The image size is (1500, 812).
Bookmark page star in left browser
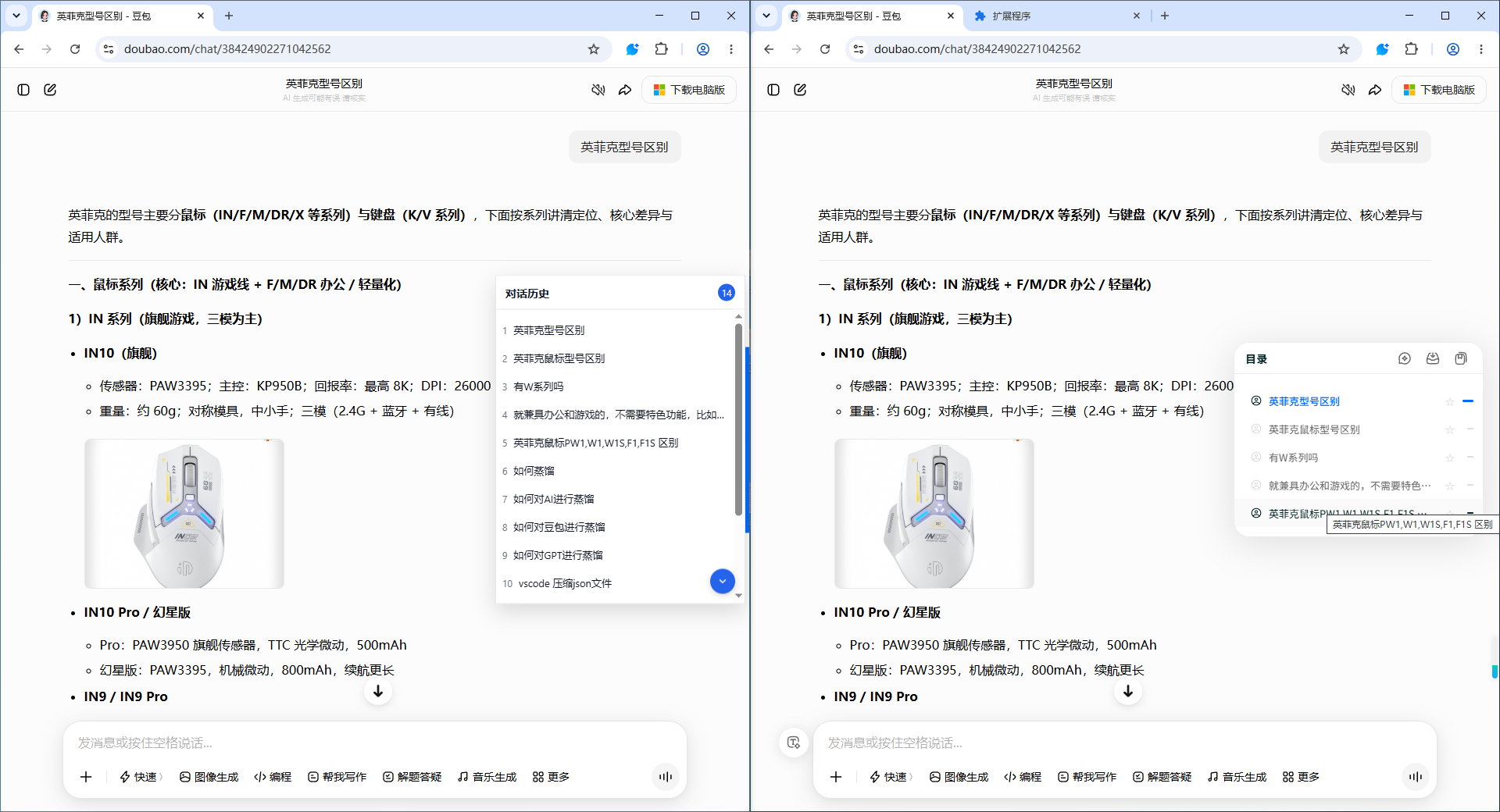click(x=594, y=49)
